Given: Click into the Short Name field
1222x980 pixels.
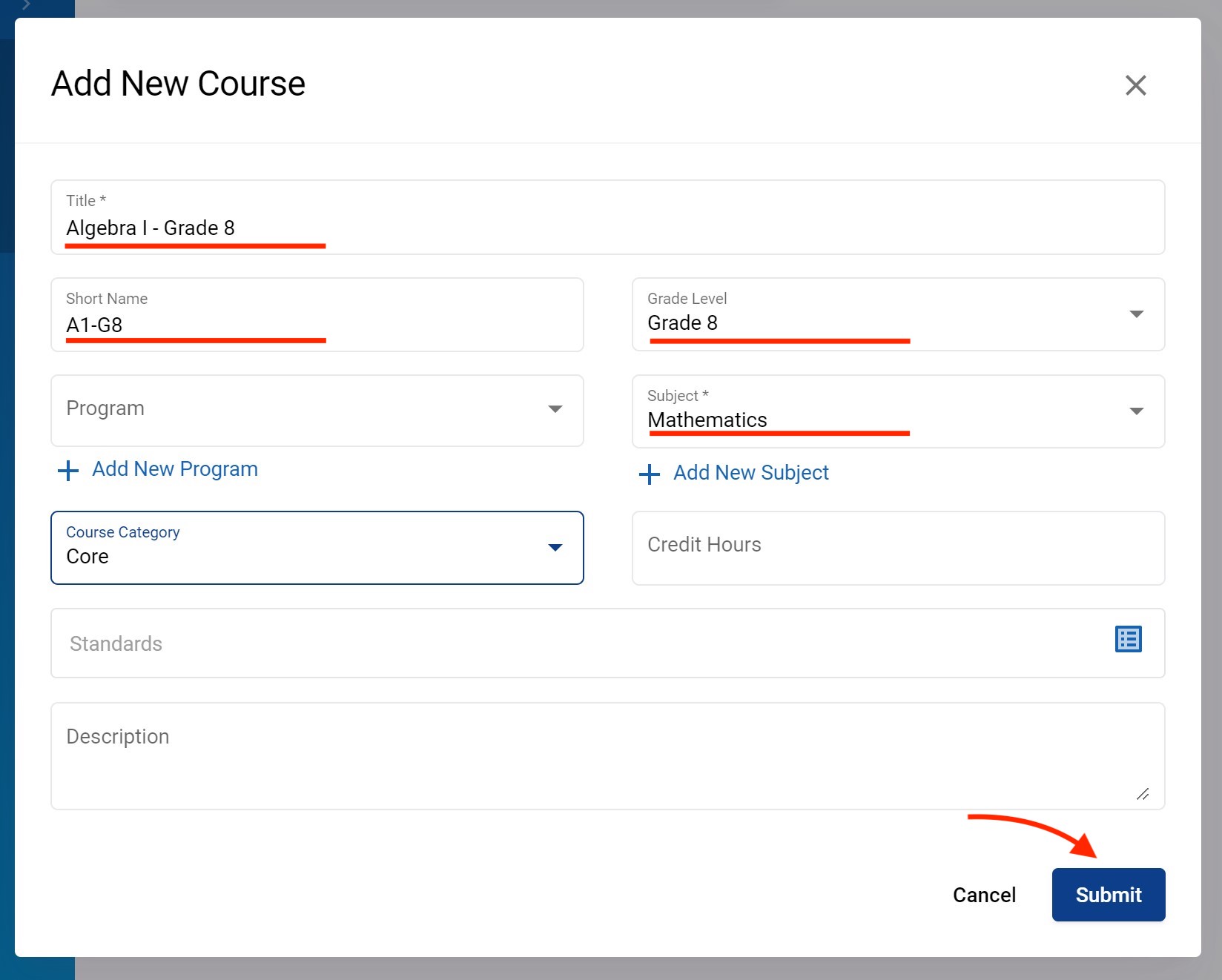Looking at the screenshot, I should (317, 325).
